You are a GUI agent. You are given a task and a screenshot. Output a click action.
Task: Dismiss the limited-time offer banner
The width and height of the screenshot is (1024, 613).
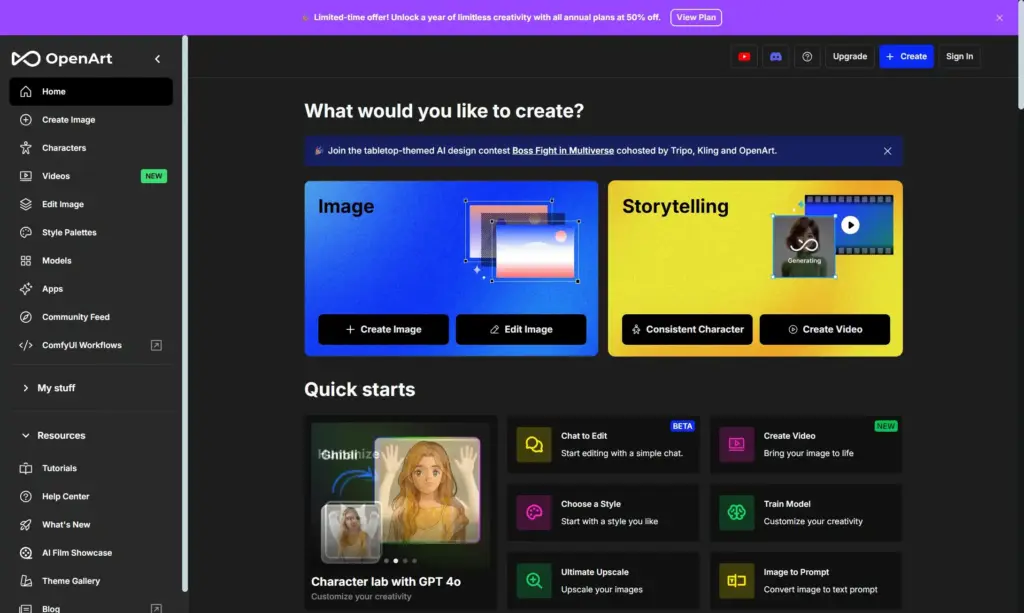(x=999, y=18)
